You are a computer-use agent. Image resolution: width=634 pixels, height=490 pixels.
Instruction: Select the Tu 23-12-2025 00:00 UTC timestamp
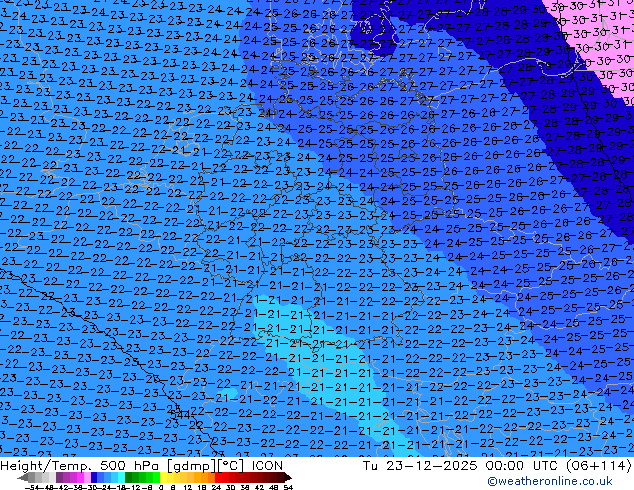click(x=461, y=466)
